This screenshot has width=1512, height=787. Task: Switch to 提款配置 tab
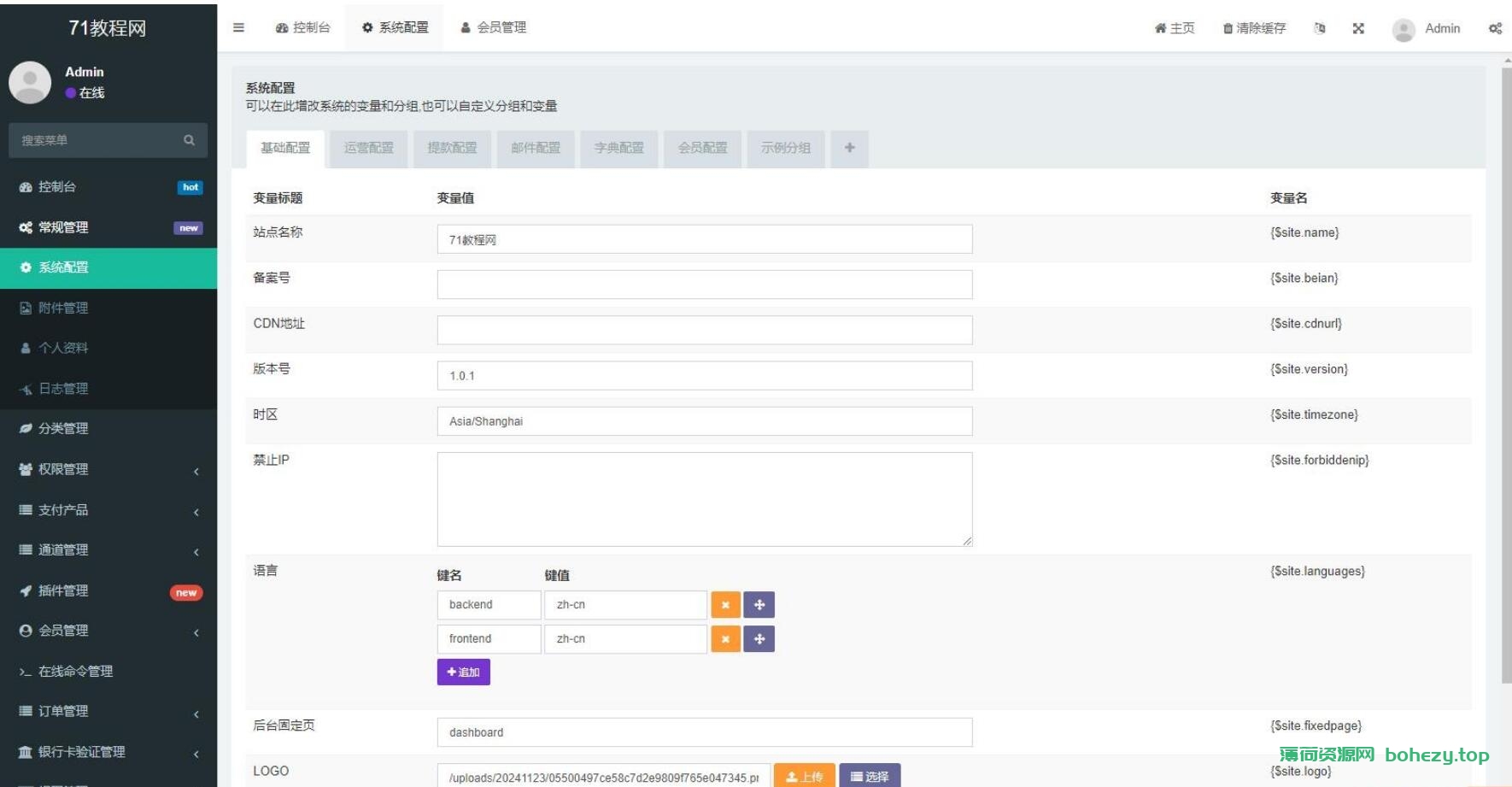pos(453,149)
